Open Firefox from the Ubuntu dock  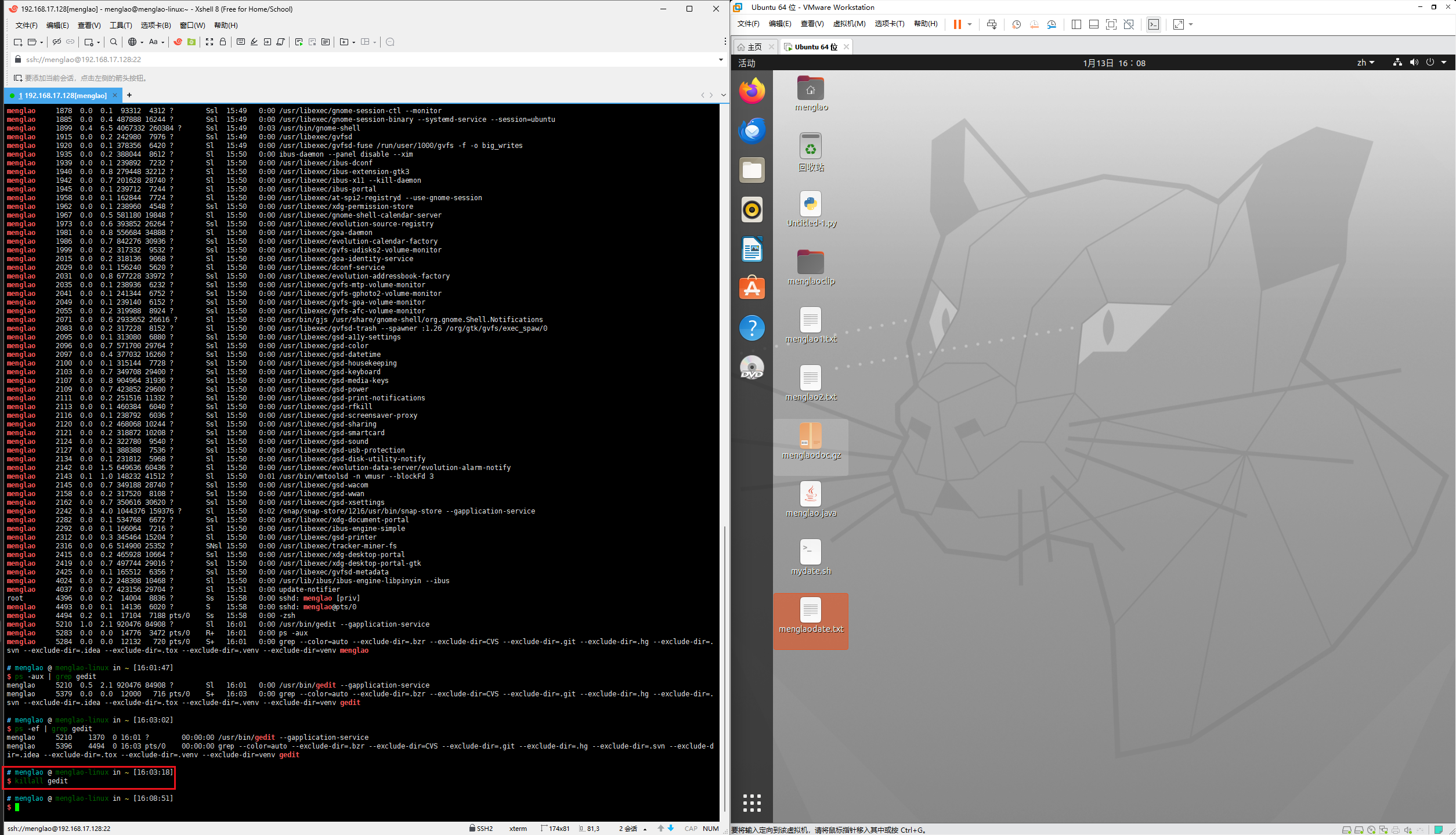[x=752, y=91]
